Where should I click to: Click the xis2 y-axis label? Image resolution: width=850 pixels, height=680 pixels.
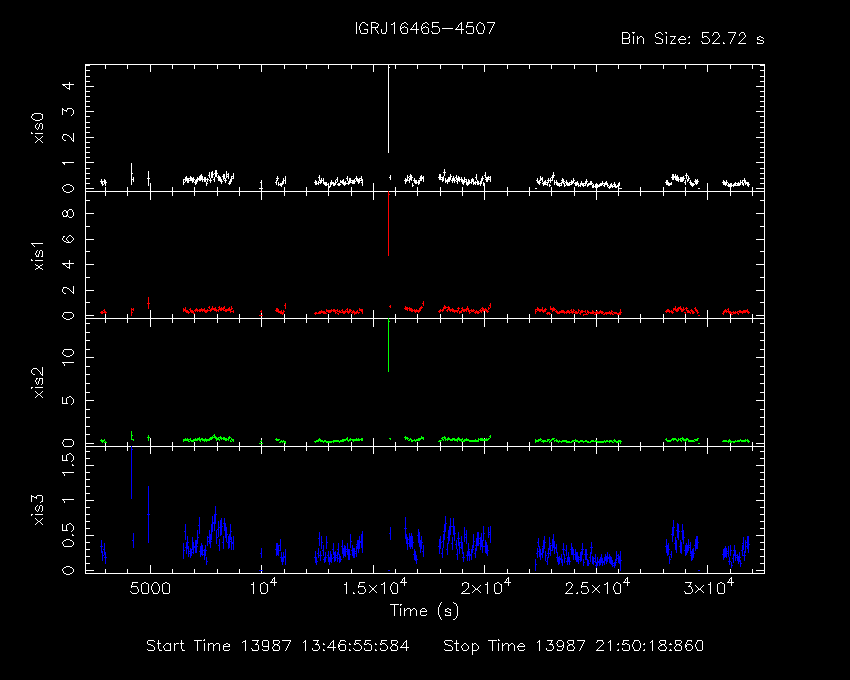tap(39, 382)
